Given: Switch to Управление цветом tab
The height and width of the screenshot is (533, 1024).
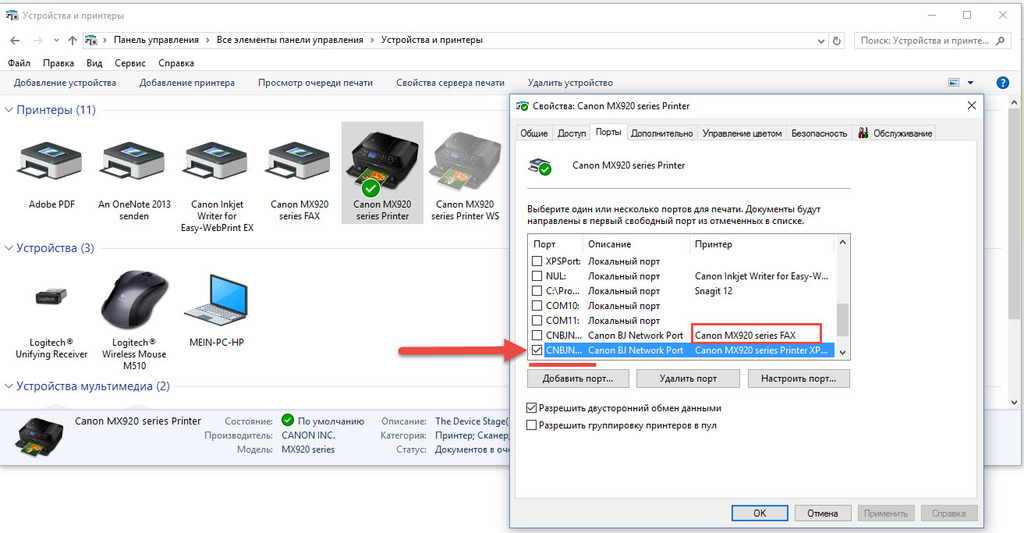Looking at the screenshot, I should point(742,133).
